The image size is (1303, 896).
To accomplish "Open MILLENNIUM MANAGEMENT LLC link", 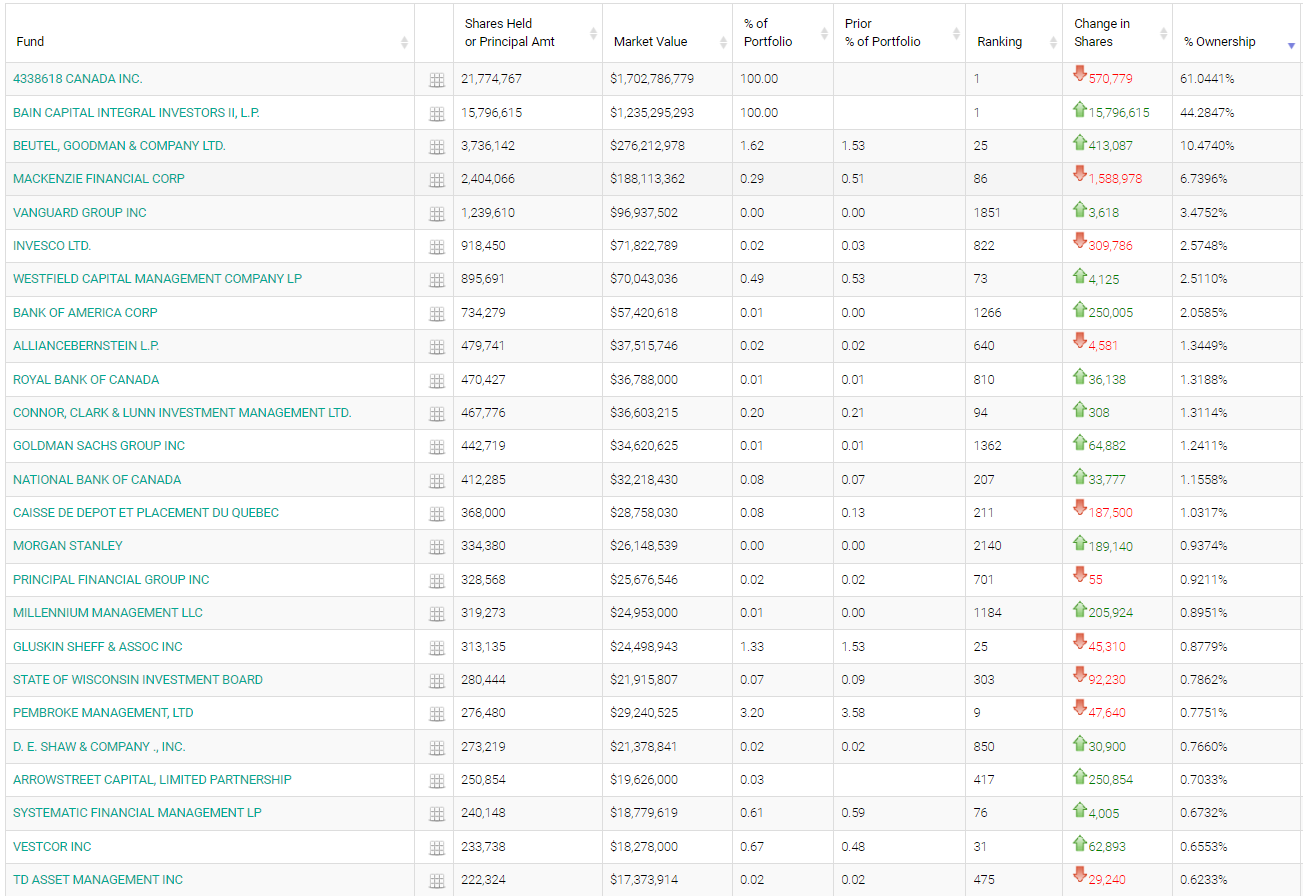I will (x=108, y=613).
